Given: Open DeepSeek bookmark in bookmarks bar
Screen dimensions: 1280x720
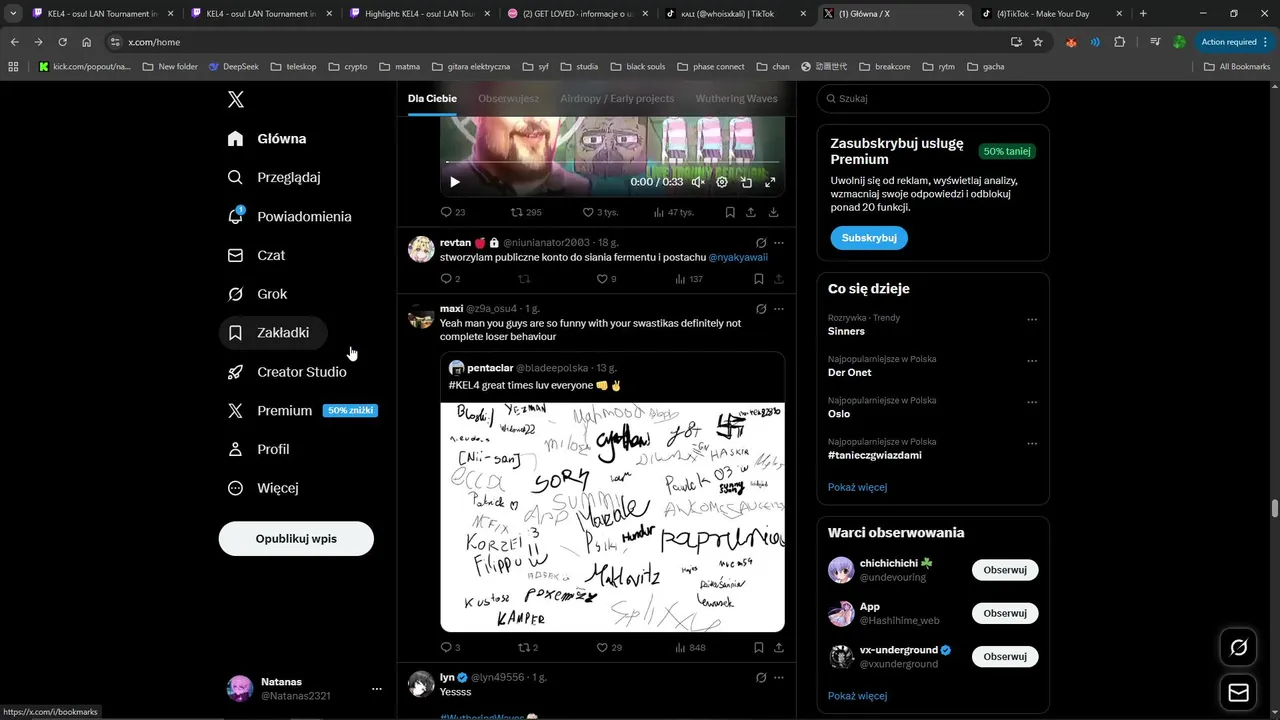Looking at the screenshot, I should tap(234, 66).
